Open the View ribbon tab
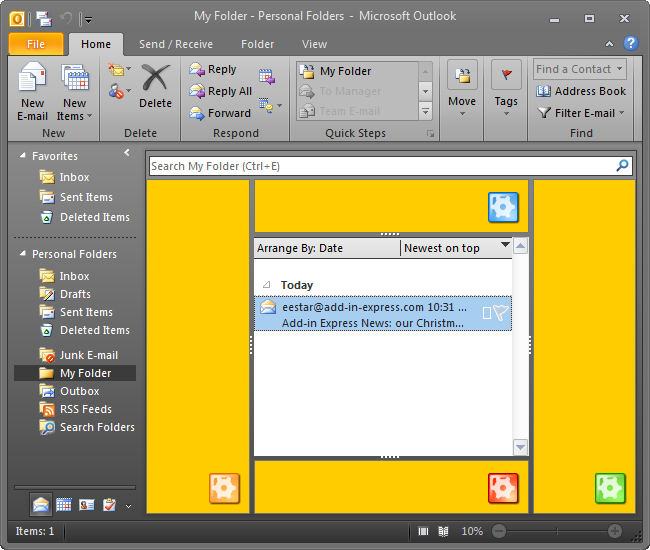Viewport: 650px width, 550px height. click(314, 44)
